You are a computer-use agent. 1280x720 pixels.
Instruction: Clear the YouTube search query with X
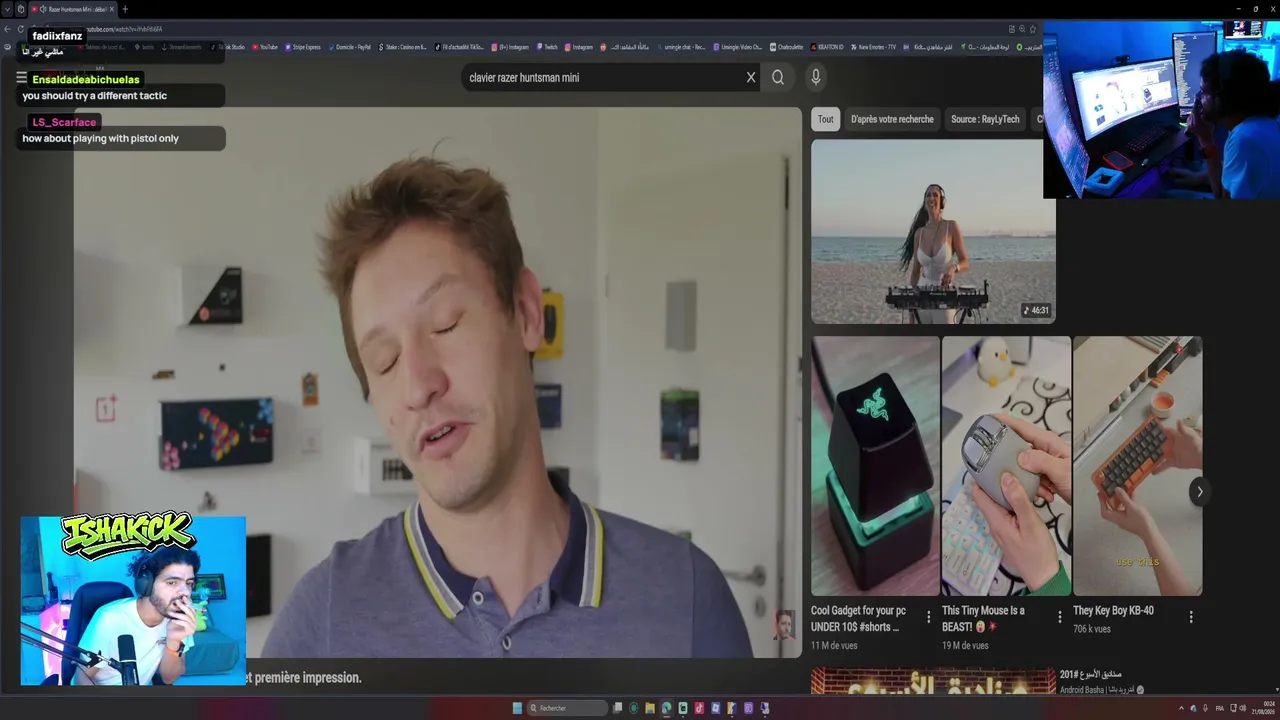(751, 77)
